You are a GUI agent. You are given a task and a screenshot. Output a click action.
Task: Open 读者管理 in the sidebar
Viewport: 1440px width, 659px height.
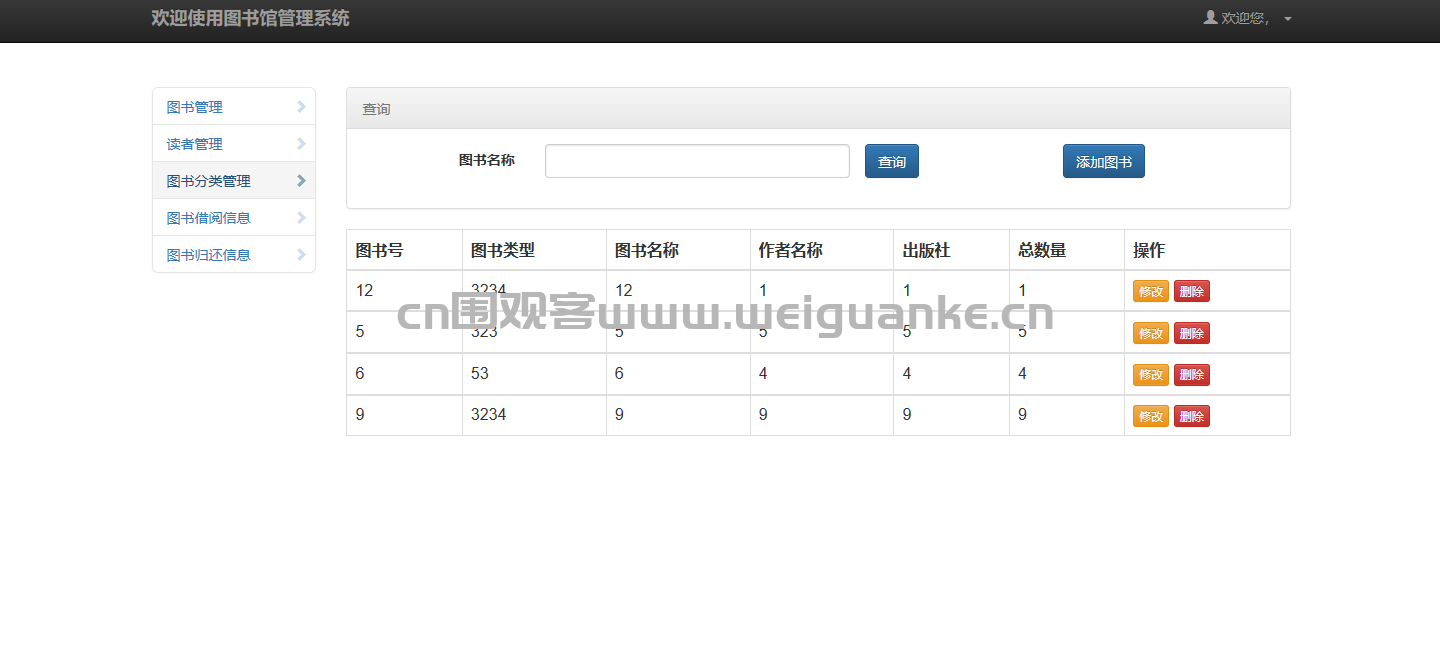234,143
